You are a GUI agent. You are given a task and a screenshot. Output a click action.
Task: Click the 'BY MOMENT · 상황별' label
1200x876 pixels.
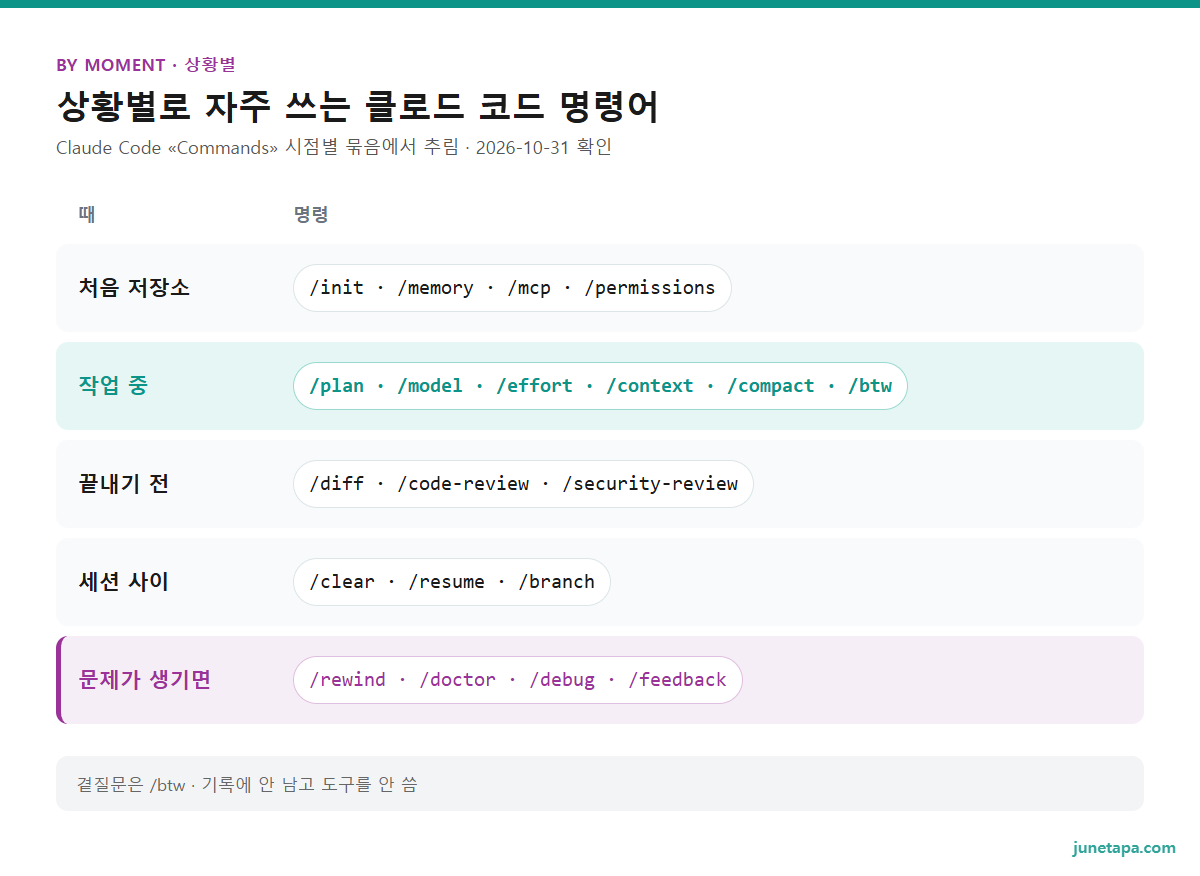pyautogui.click(x=146, y=65)
